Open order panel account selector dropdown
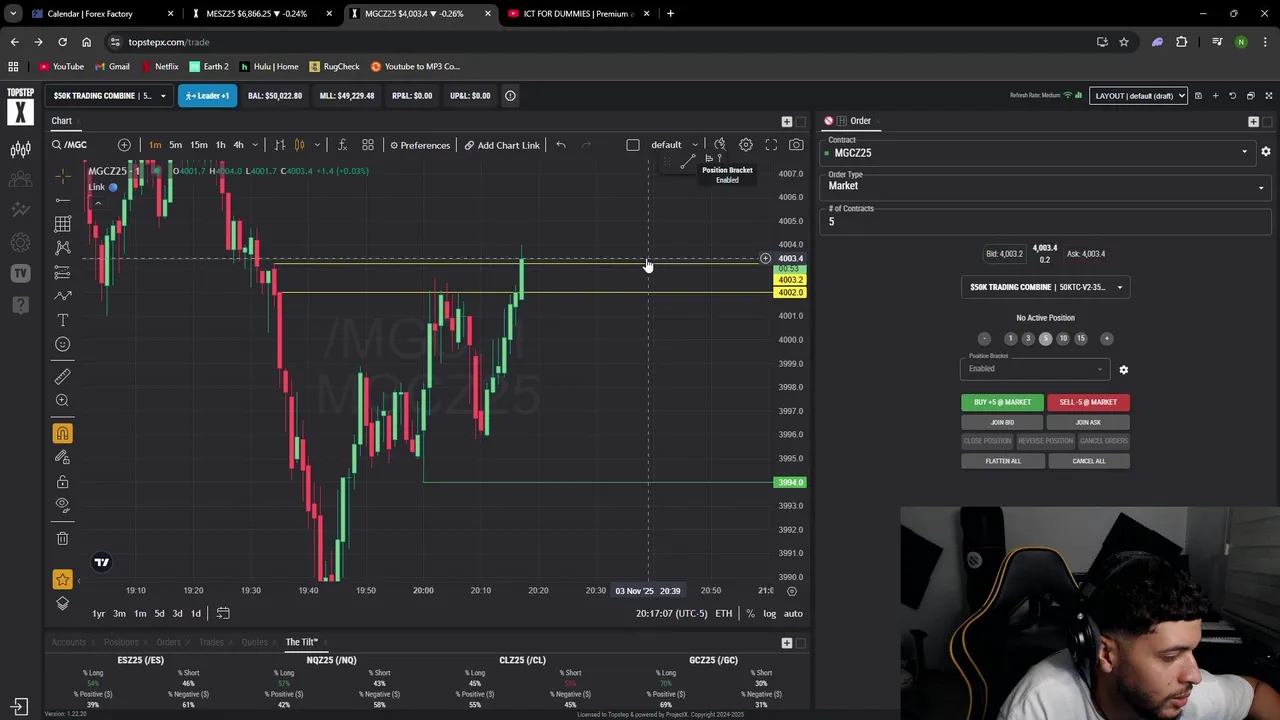The height and width of the screenshot is (720, 1280). [x=1045, y=287]
